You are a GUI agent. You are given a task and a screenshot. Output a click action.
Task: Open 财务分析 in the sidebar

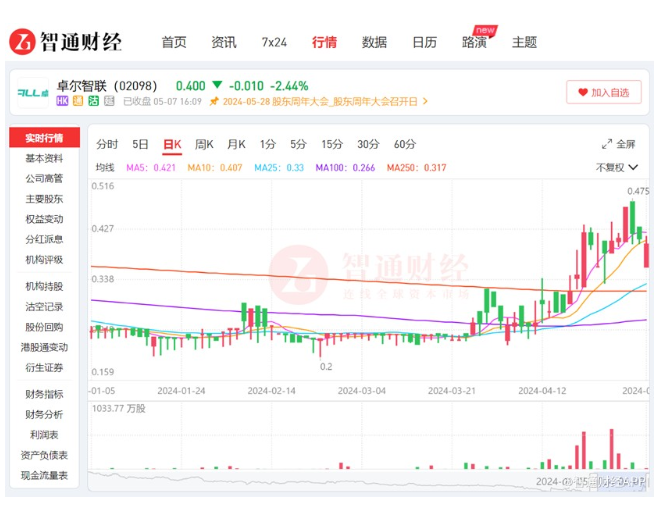pyautogui.click(x=44, y=414)
